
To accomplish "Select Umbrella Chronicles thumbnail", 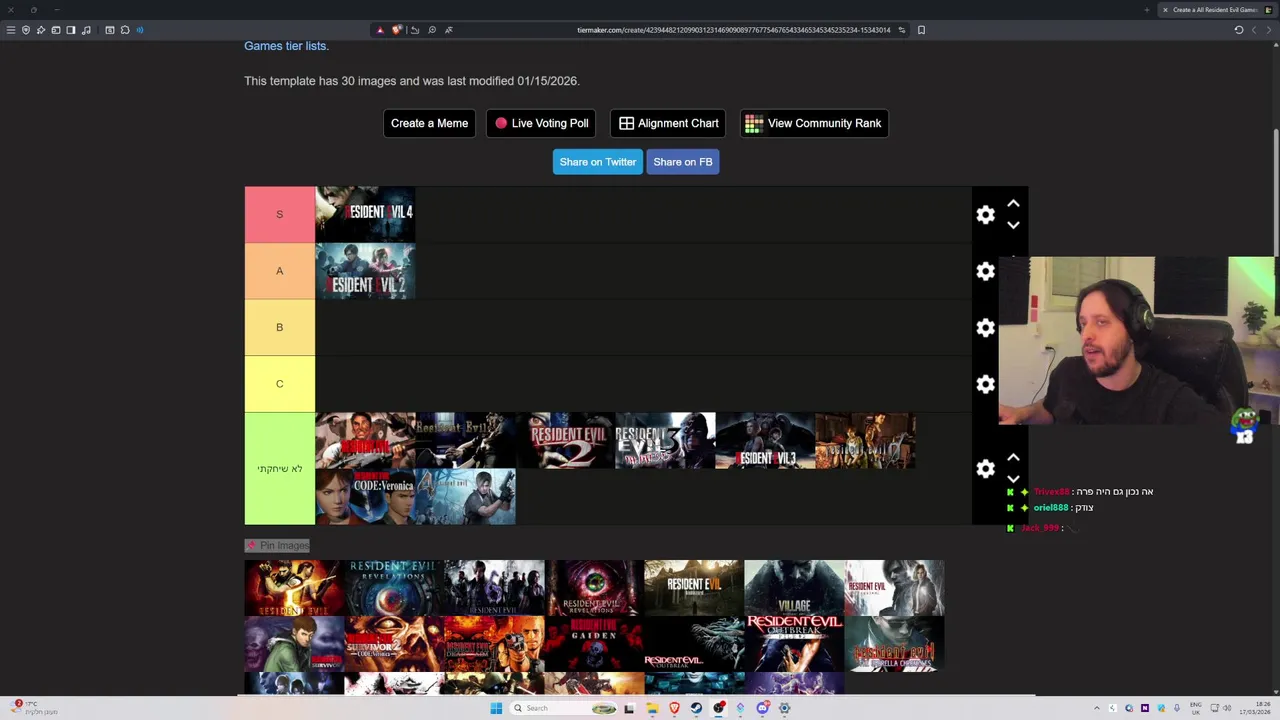I will pos(894,643).
